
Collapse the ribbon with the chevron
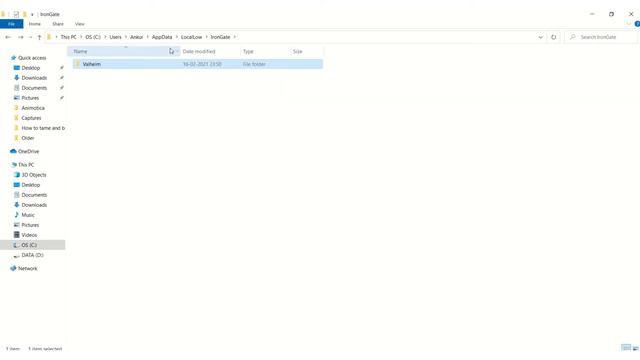tap(629, 24)
